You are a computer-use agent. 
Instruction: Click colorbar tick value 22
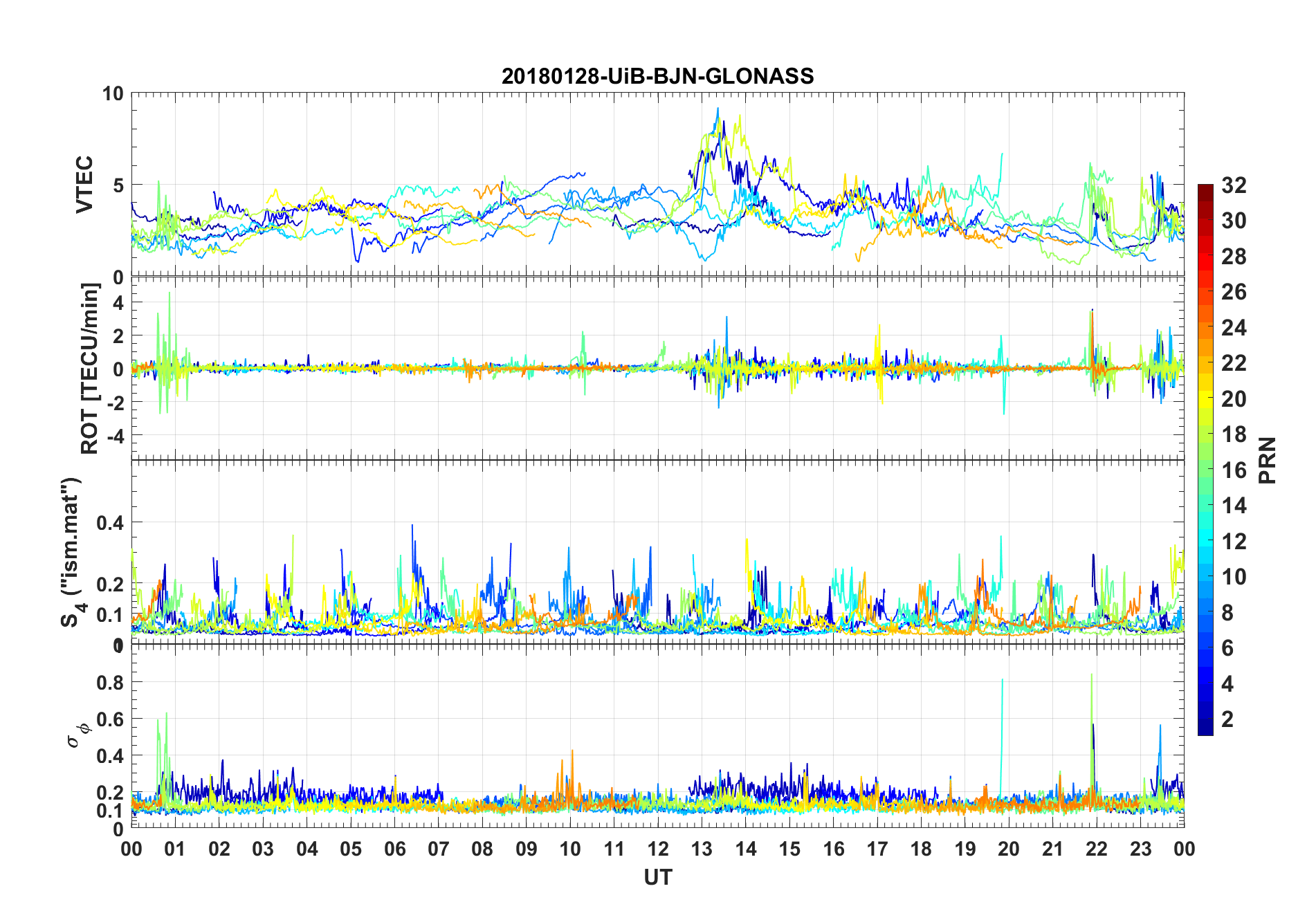click(1234, 362)
